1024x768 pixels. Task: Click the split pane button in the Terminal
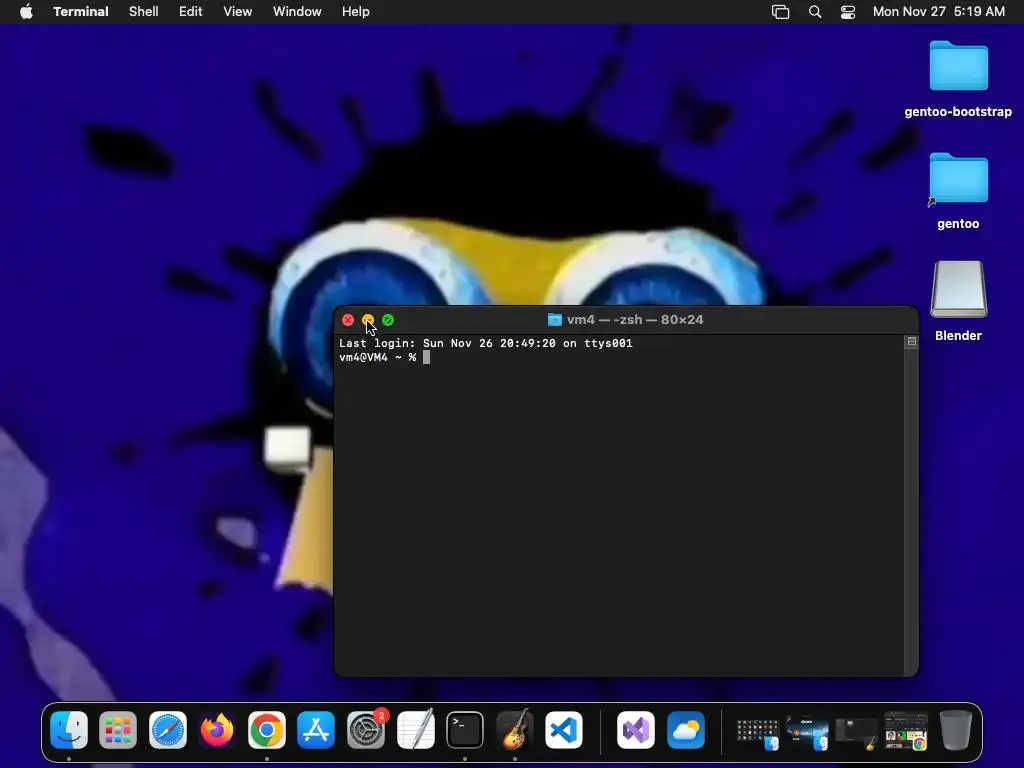coord(912,342)
